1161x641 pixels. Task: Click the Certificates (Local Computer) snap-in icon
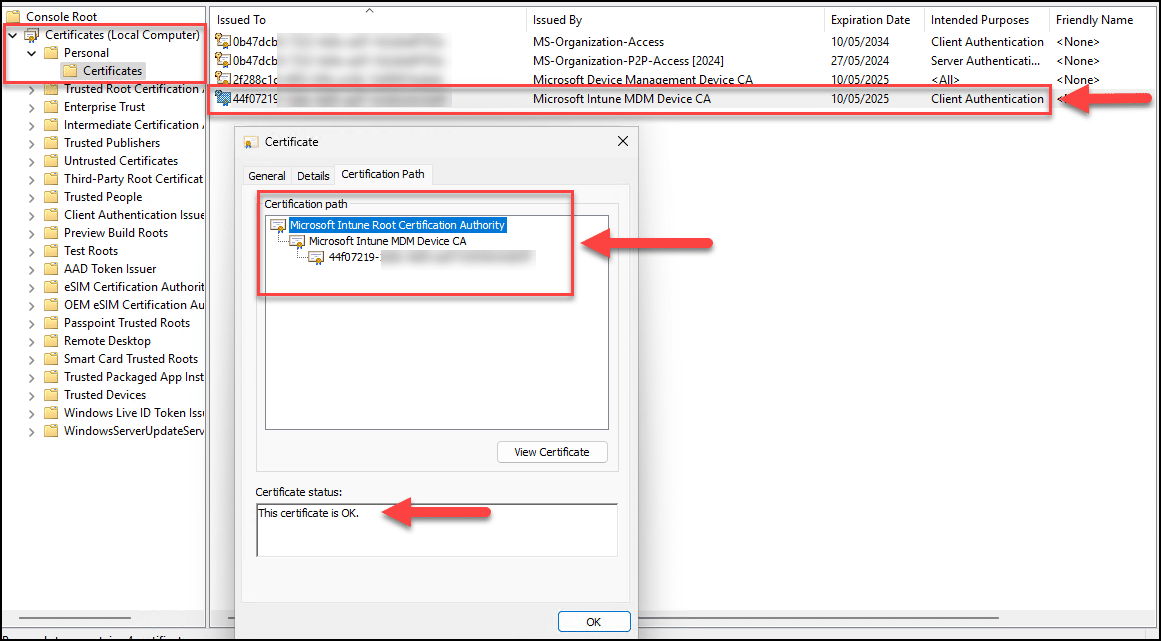coord(32,35)
